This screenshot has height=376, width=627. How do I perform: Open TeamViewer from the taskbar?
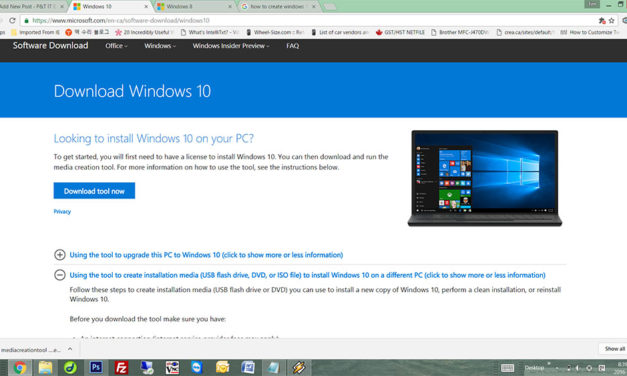(x=197, y=367)
